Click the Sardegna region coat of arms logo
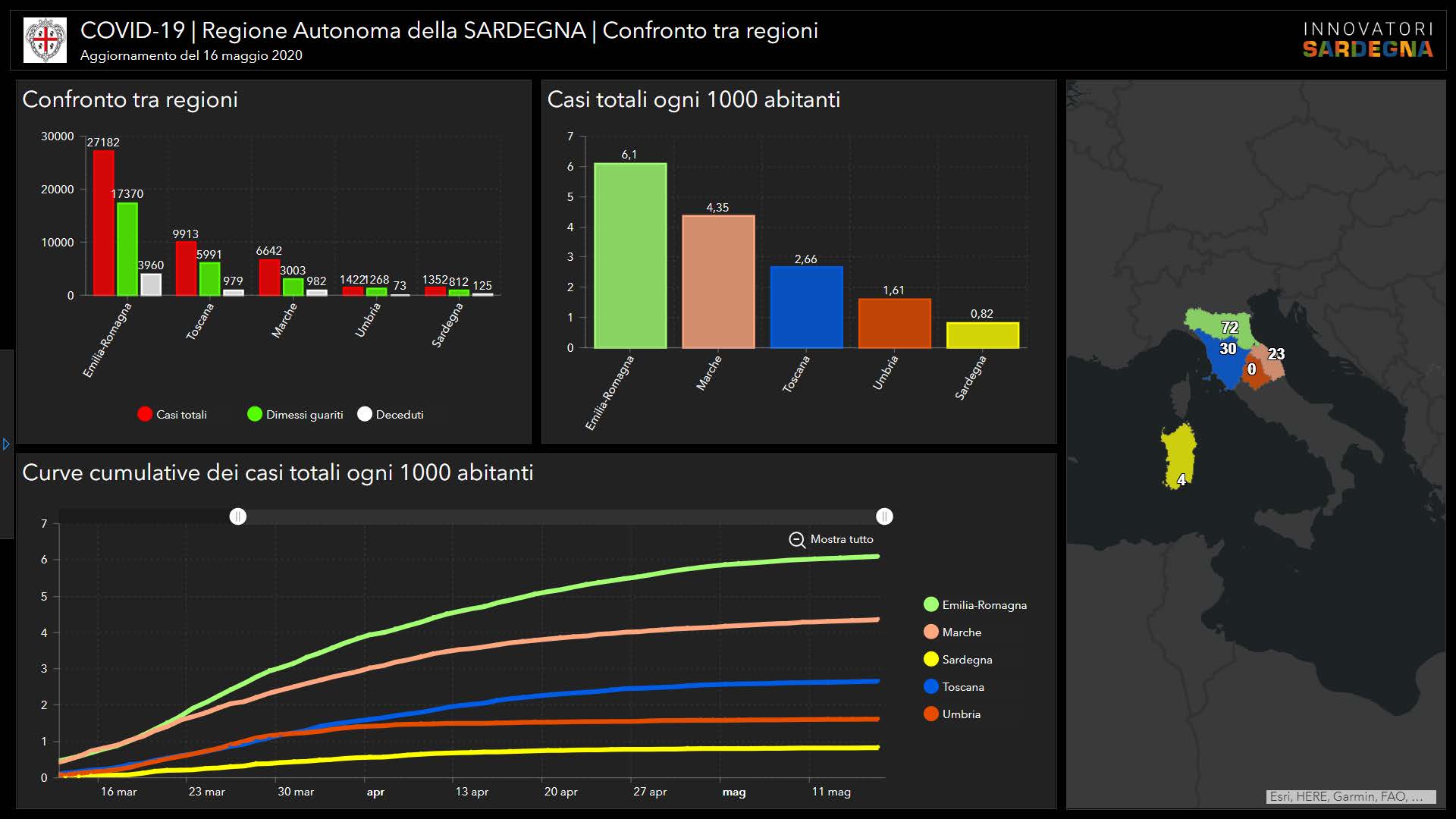 tap(45, 40)
